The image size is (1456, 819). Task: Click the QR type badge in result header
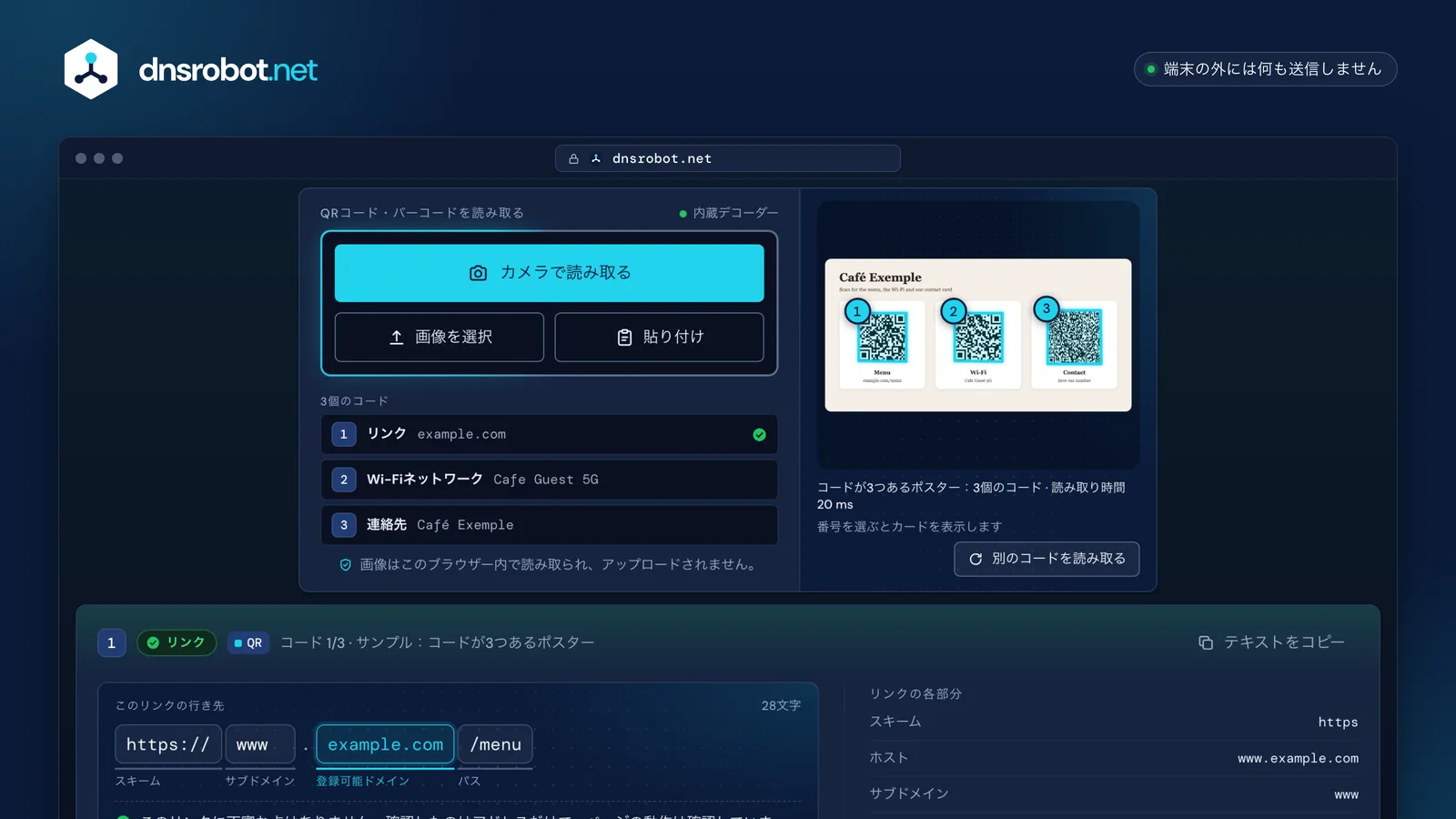[x=248, y=642]
